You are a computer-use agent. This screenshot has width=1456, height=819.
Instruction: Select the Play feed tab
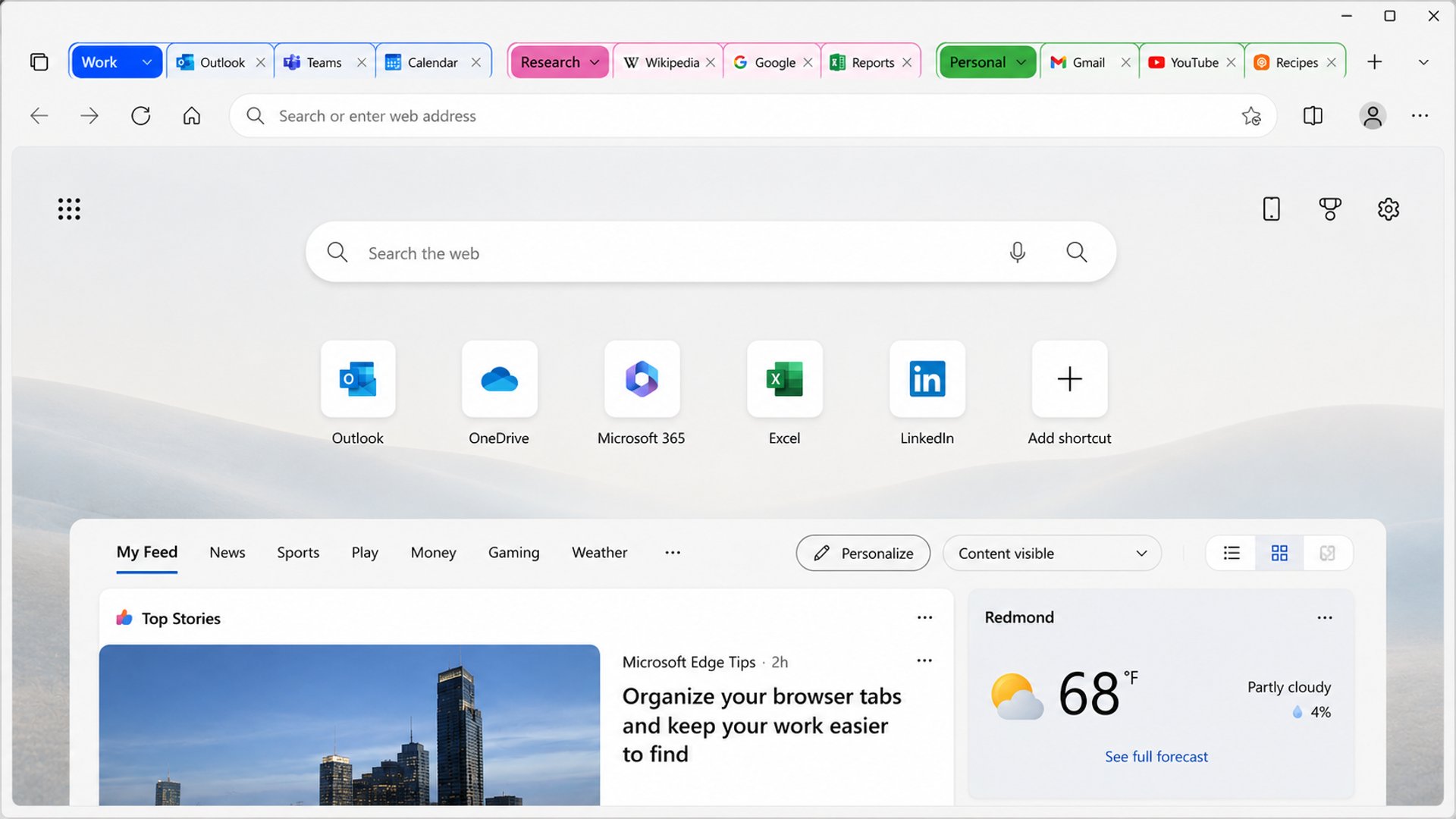(x=365, y=553)
